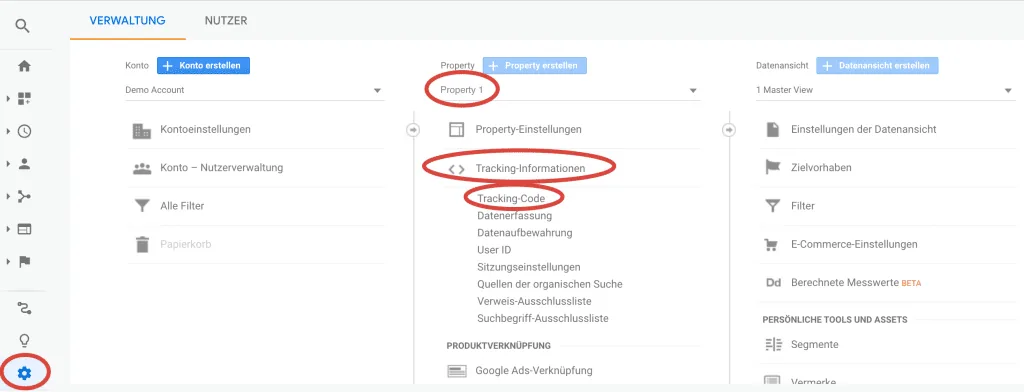Select User ID
This screenshot has height=392, width=1024.
494,250
